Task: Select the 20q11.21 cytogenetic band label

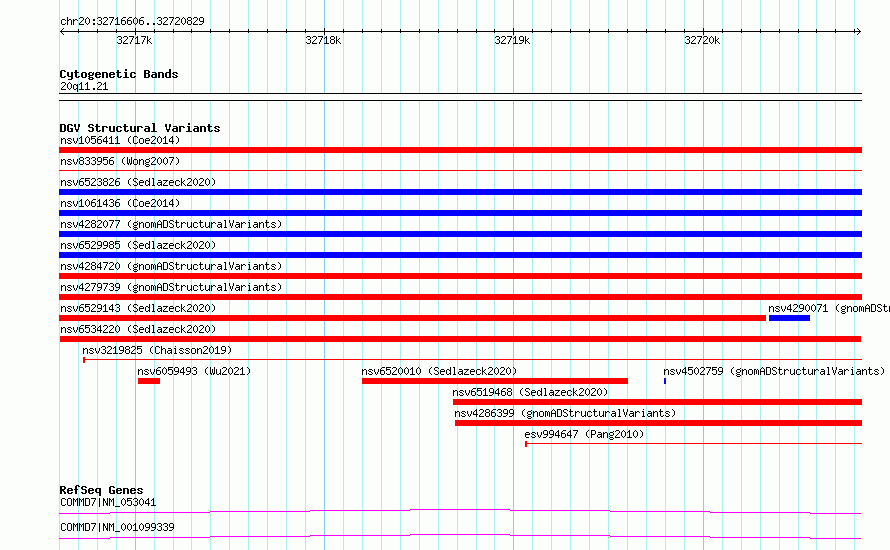Action: tap(84, 86)
